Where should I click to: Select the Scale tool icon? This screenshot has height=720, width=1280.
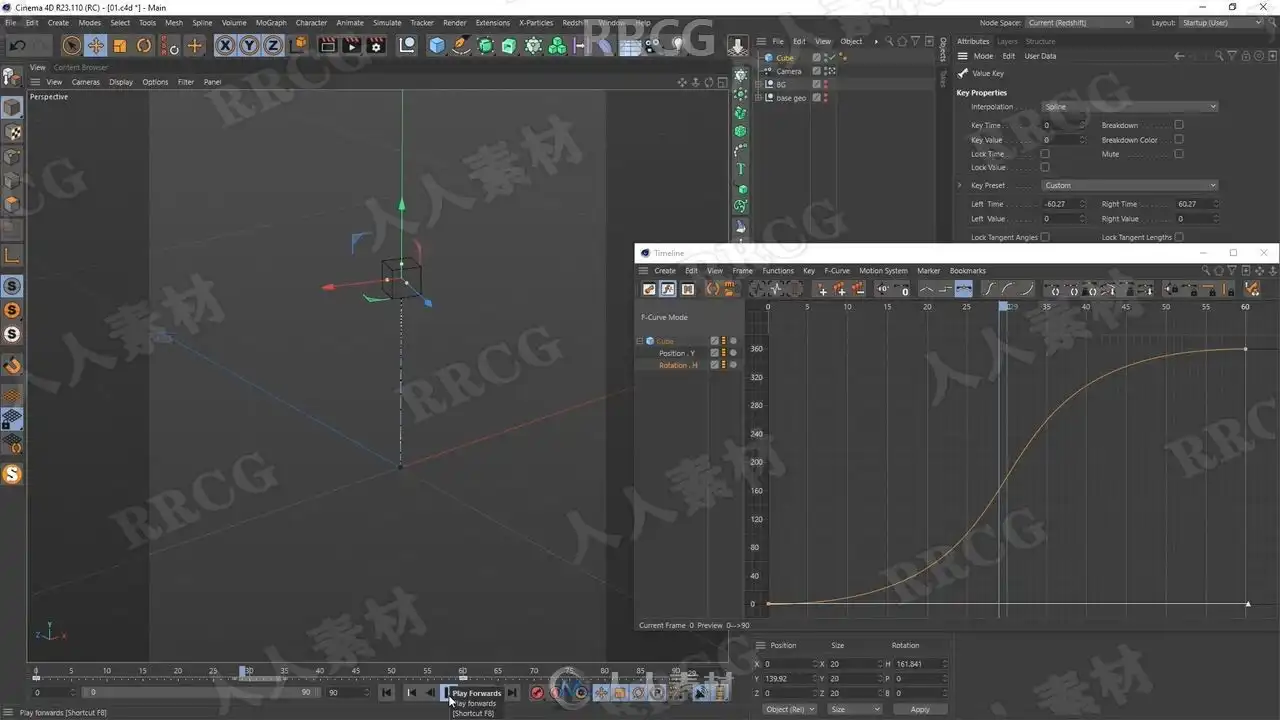click(120, 45)
